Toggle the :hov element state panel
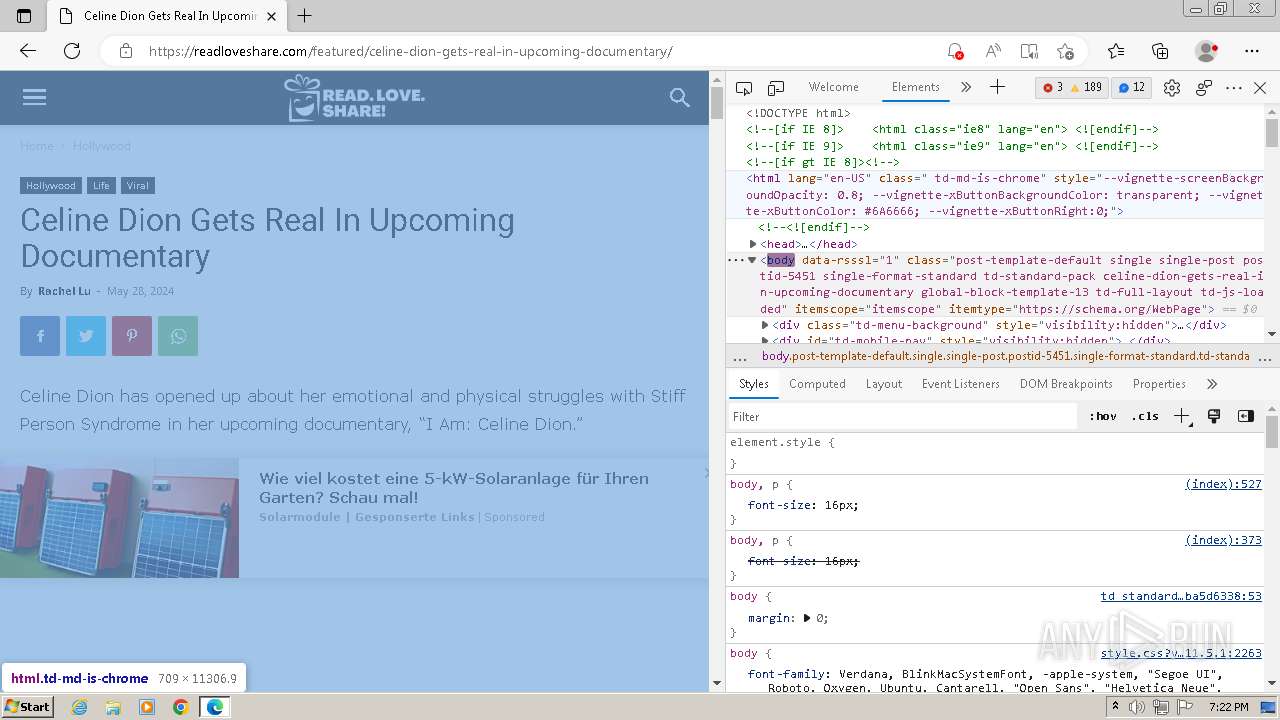1280x720 pixels. (x=1103, y=417)
